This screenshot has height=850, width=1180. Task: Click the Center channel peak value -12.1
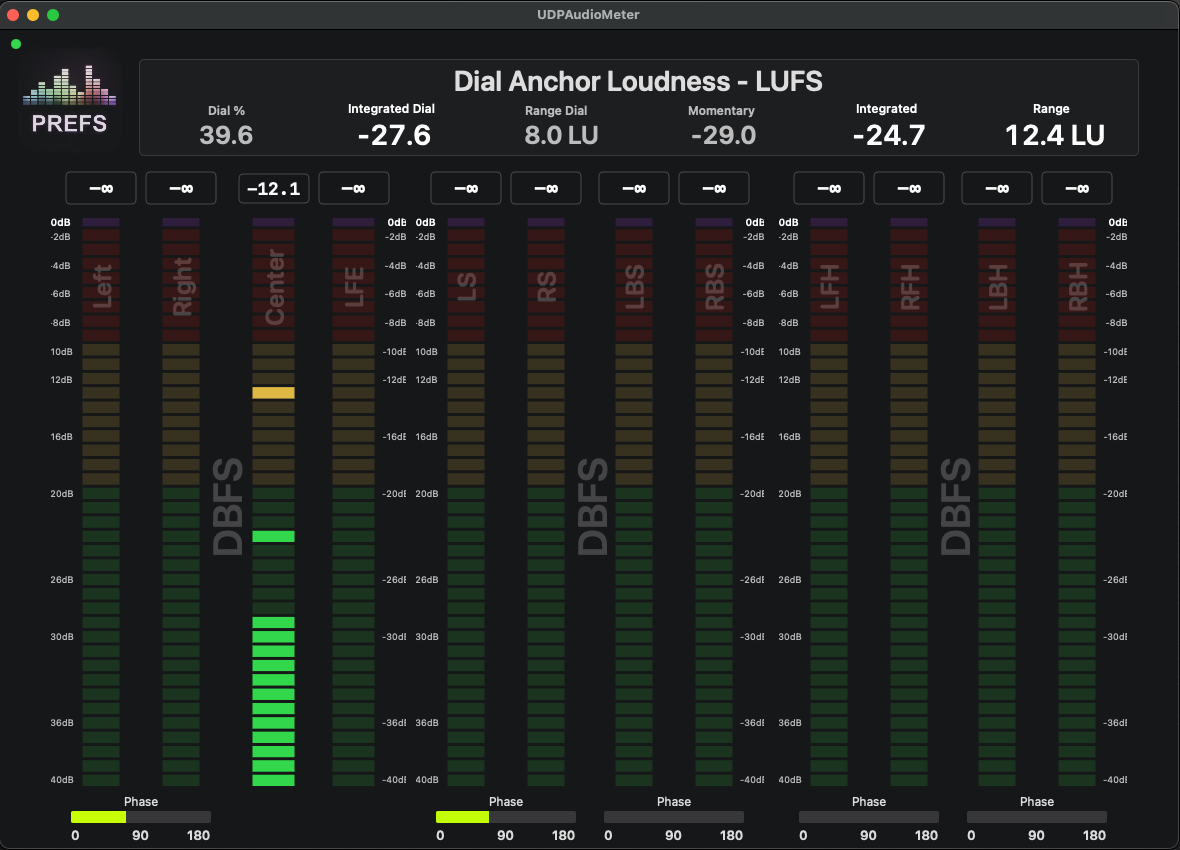tap(274, 188)
